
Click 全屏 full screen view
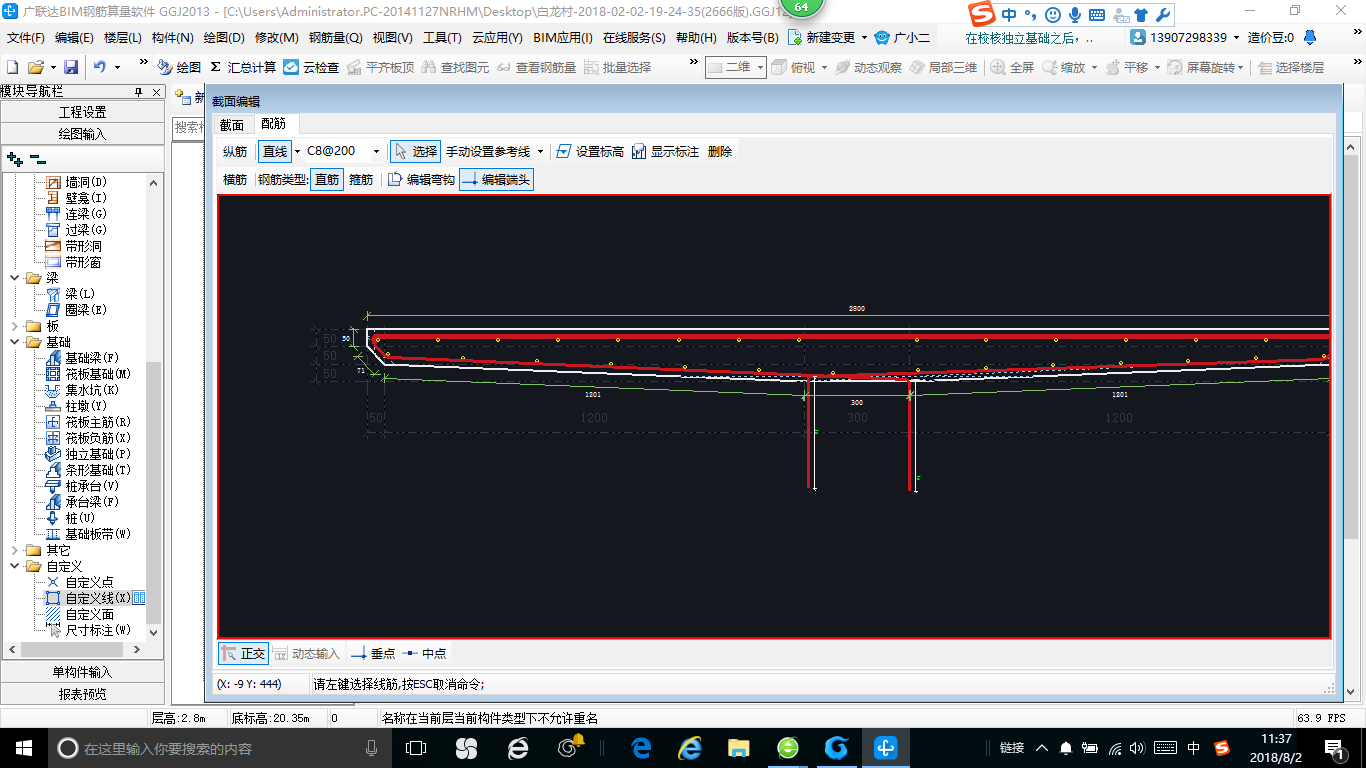click(1012, 67)
